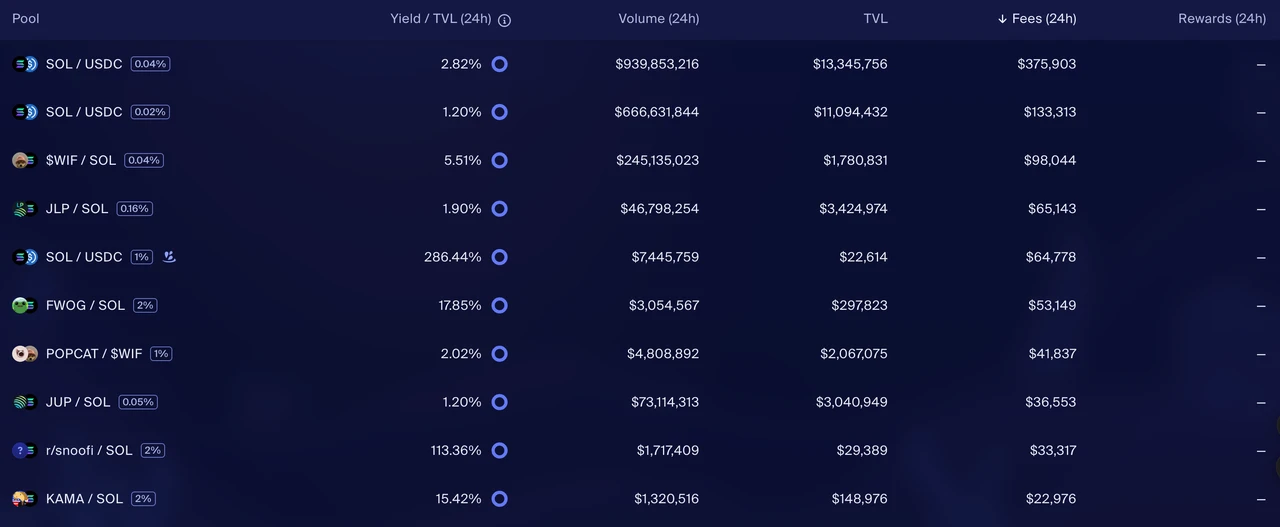This screenshot has height=527, width=1280.
Task: Click the POPCAT / $WIF token pair icon
Action: [25, 354]
